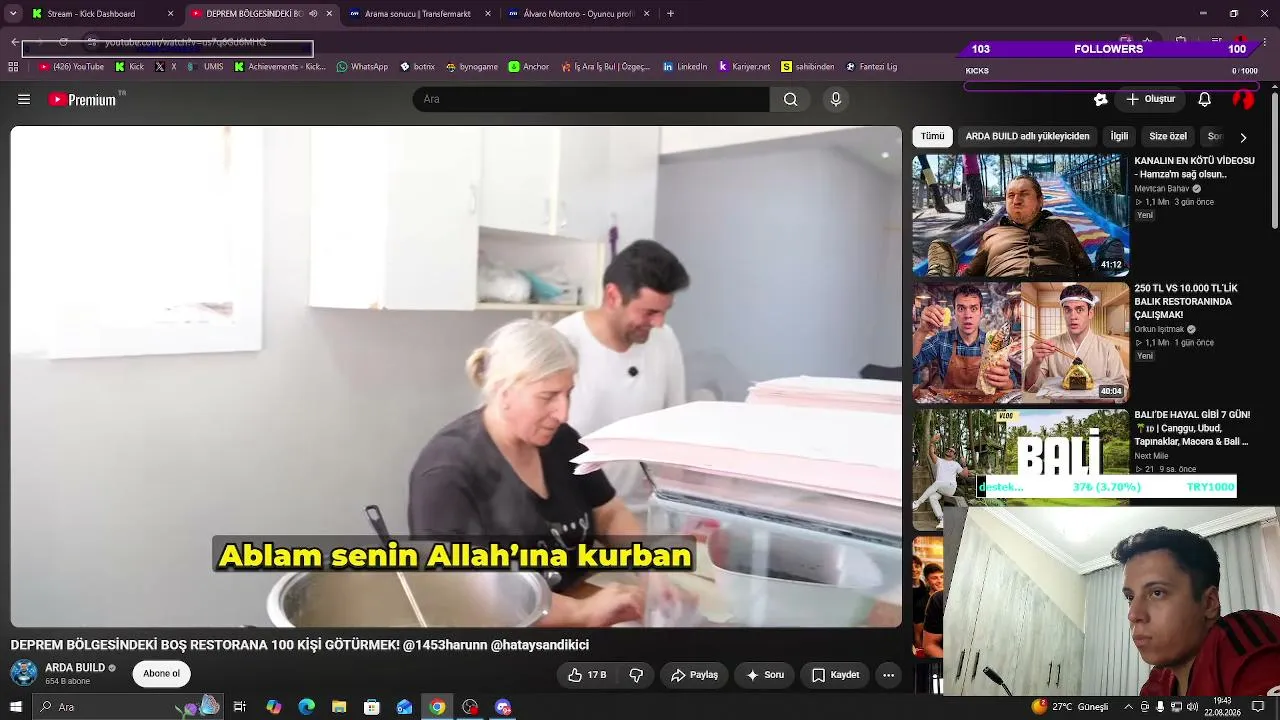Dislike the video with thumbs down
The image size is (1280, 720).
[636, 675]
